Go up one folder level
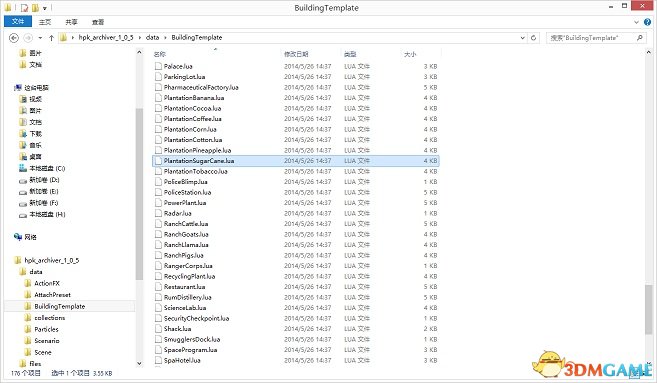Image resolution: width=657 pixels, height=383 pixels. click(x=51, y=38)
